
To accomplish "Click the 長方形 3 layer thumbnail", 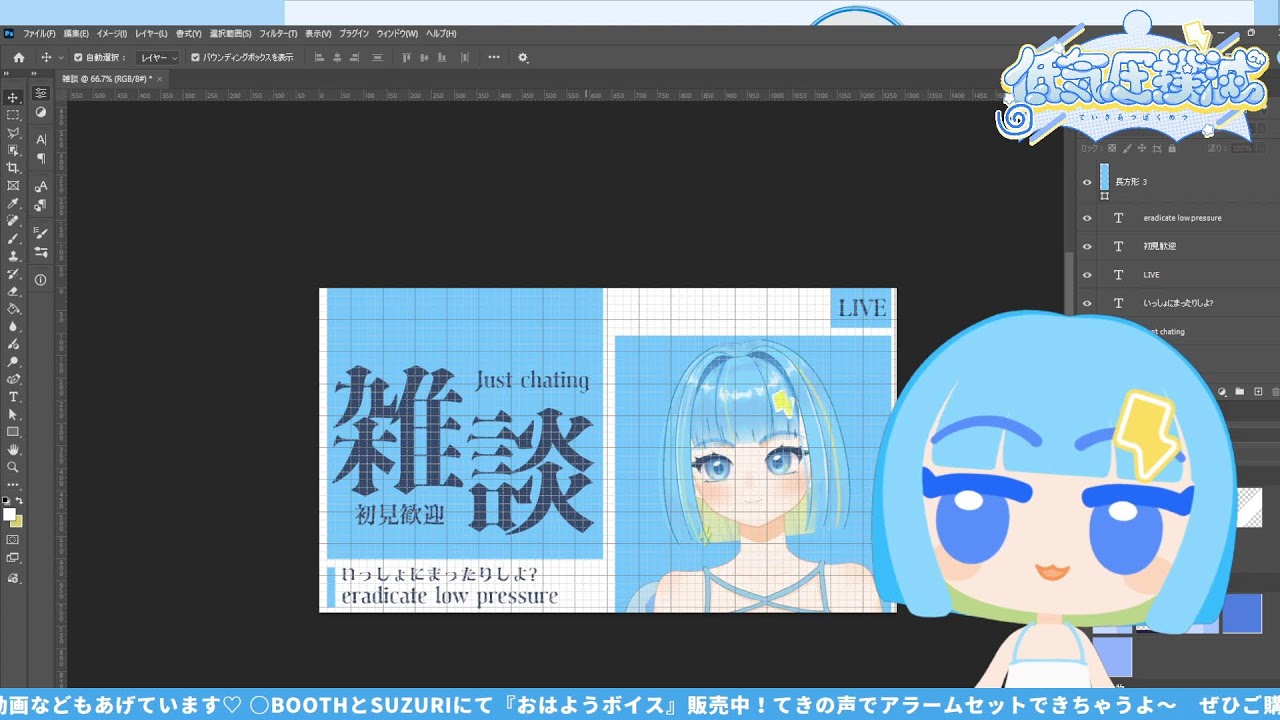I will [x=1105, y=178].
